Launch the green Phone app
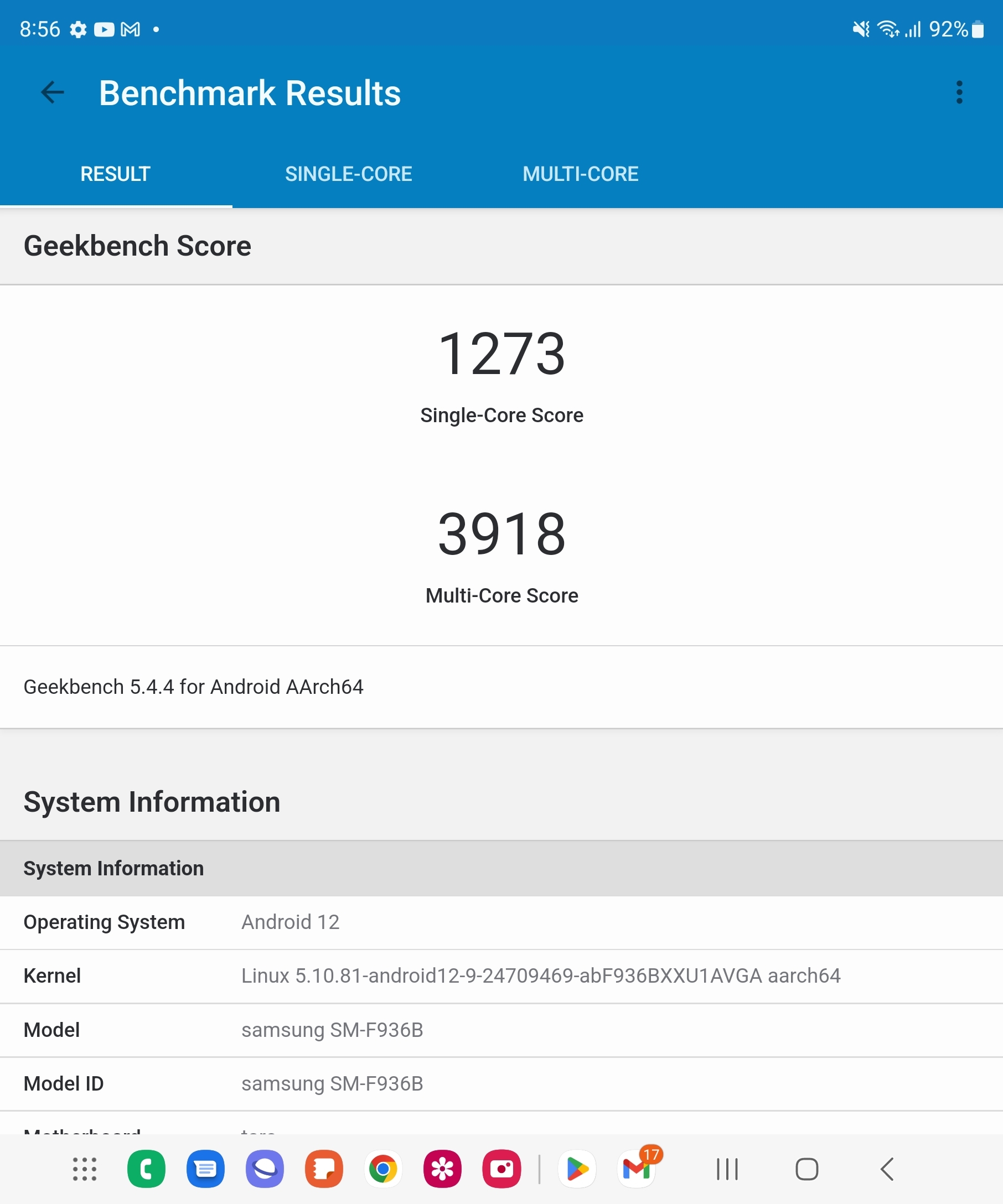This screenshot has height=1204, width=1003. (x=146, y=1169)
